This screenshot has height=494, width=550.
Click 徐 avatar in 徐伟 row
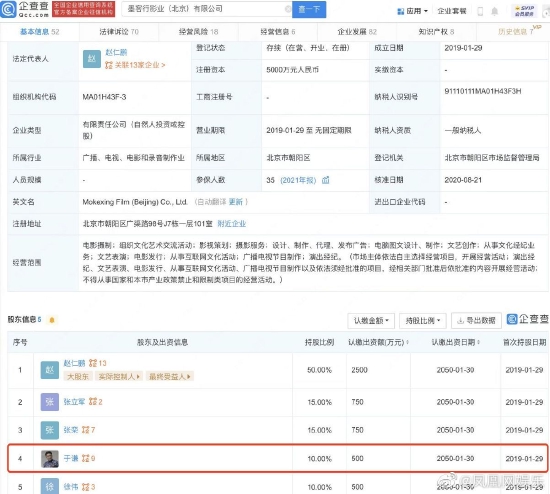tap(50, 486)
